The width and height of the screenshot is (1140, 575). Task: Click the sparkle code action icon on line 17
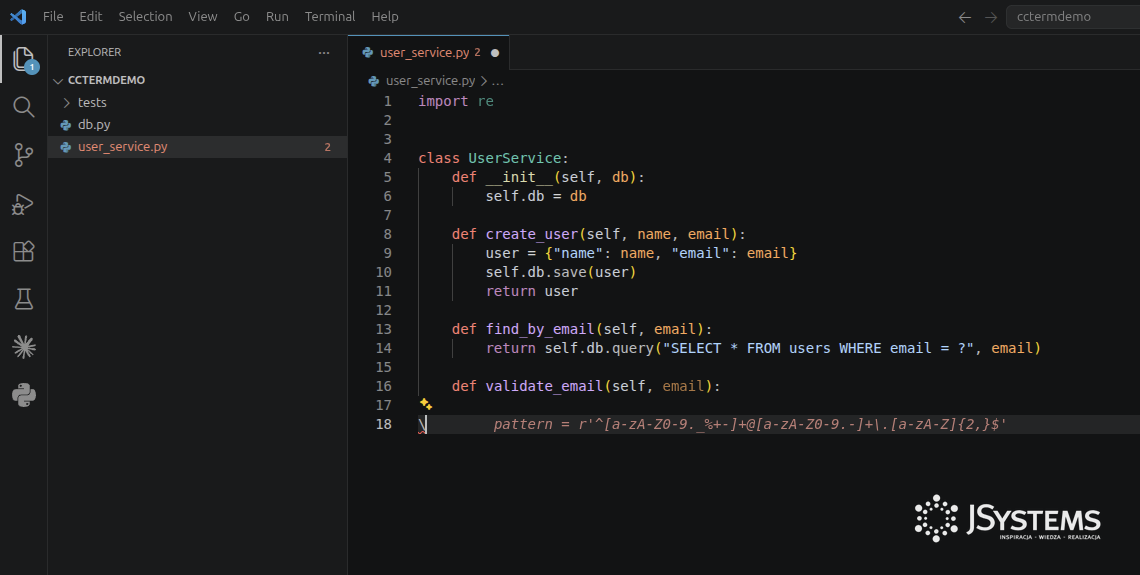pos(426,404)
